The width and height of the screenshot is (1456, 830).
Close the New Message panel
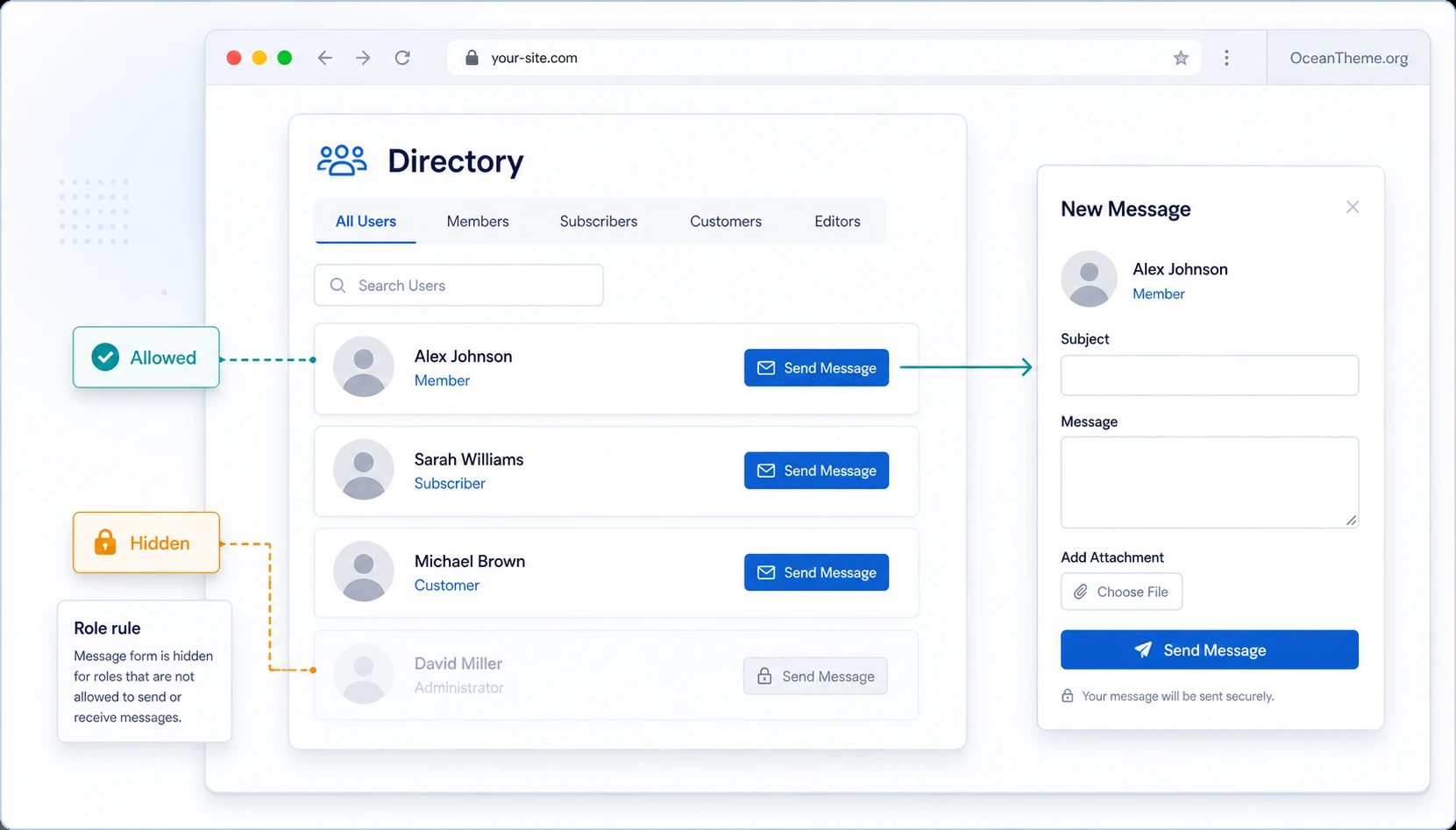[x=1353, y=207]
